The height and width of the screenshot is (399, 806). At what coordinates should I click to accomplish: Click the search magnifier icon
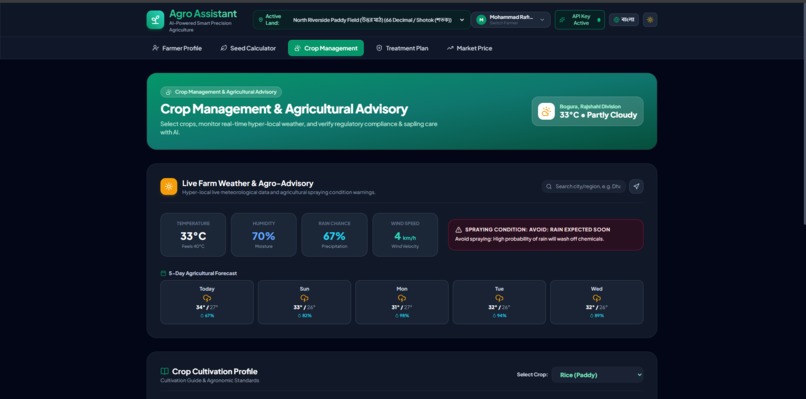coord(549,187)
